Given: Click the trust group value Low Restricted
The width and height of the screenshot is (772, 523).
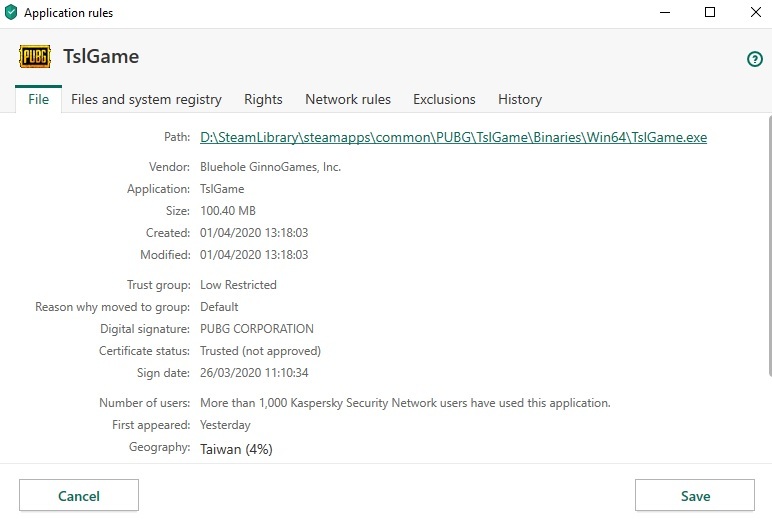Looking at the screenshot, I should 238,285.
